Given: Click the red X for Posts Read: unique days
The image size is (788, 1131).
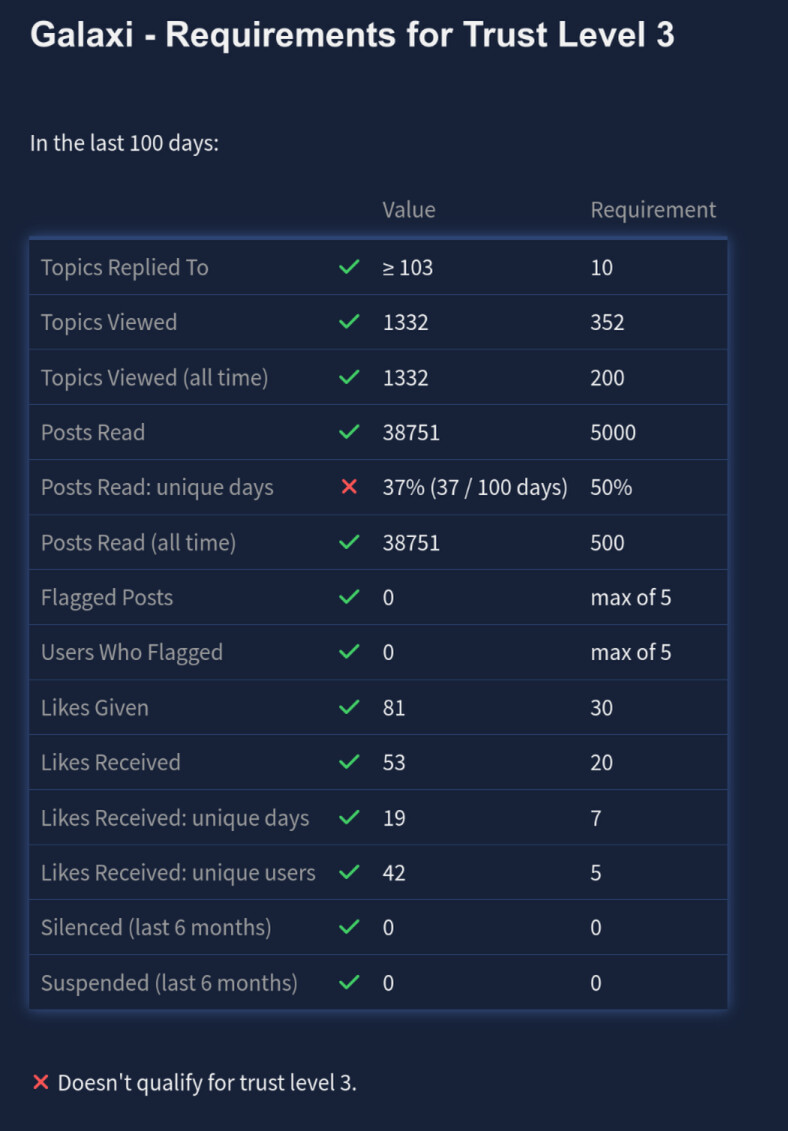Looking at the screenshot, I should (349, 487).
